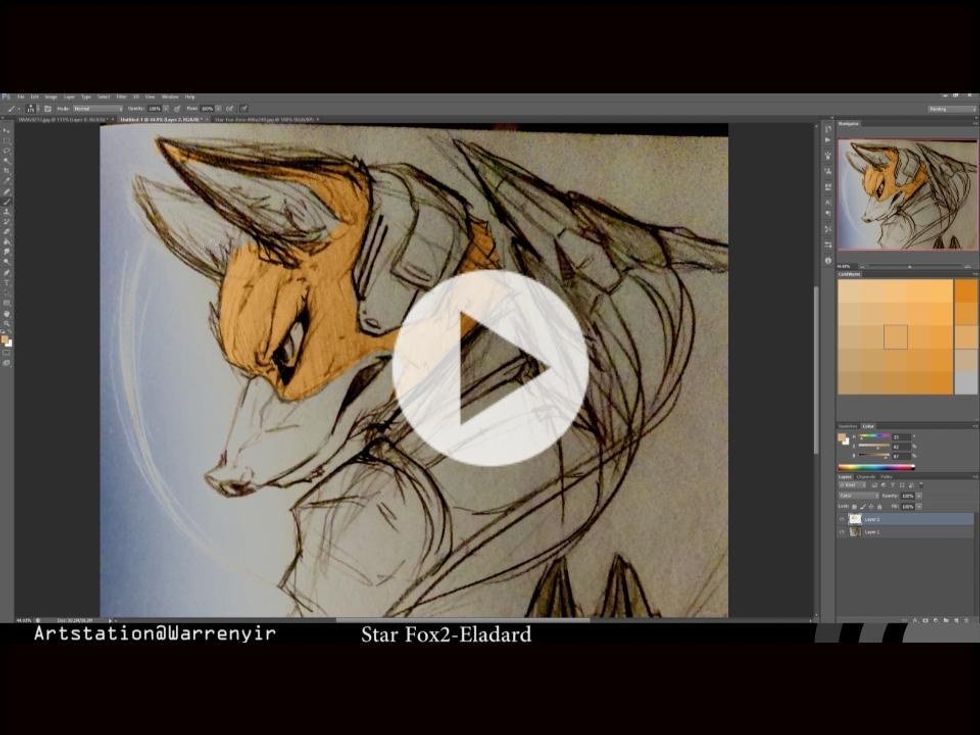Toggle the lock transparent pixels option

853,506
